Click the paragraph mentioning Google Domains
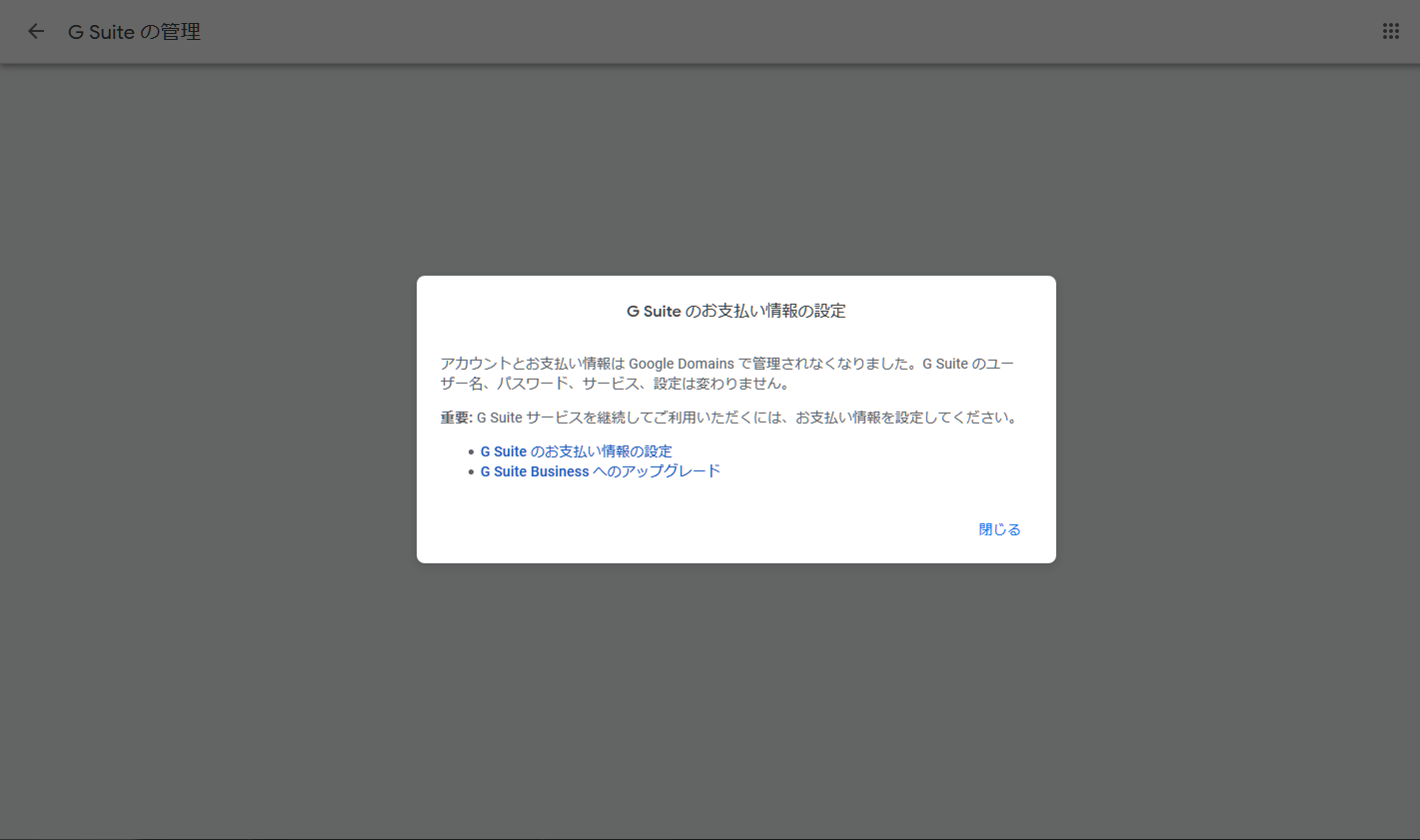The width and height of the screenshot is (1420, 840). [x=727, y=374]
